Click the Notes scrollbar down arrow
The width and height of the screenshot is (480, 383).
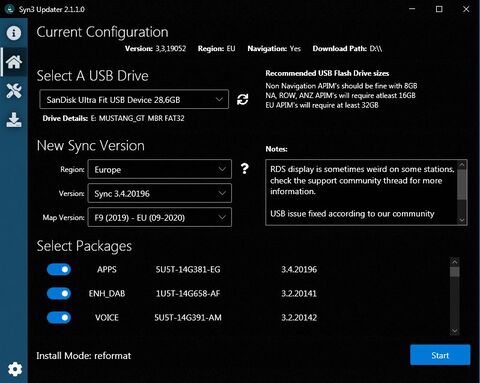[462, 220]
